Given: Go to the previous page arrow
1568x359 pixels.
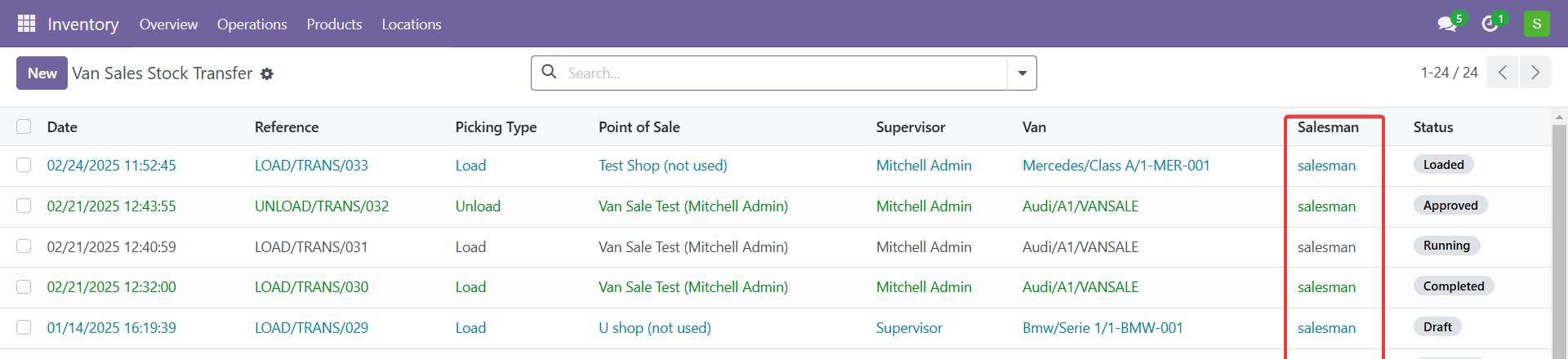Looking at the screenshot, I should tap(1503, 73).
